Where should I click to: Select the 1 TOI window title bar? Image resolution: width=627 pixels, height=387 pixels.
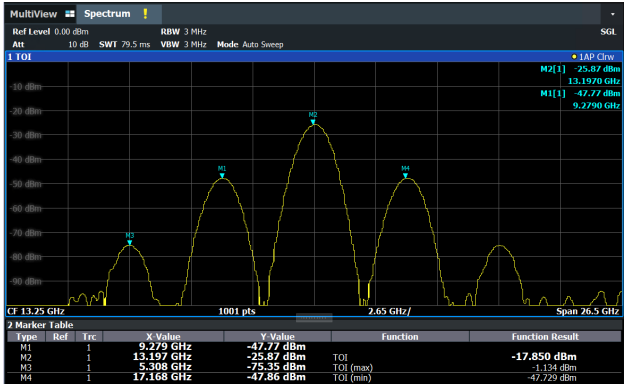pyautogui.click(x=314, y=57)
